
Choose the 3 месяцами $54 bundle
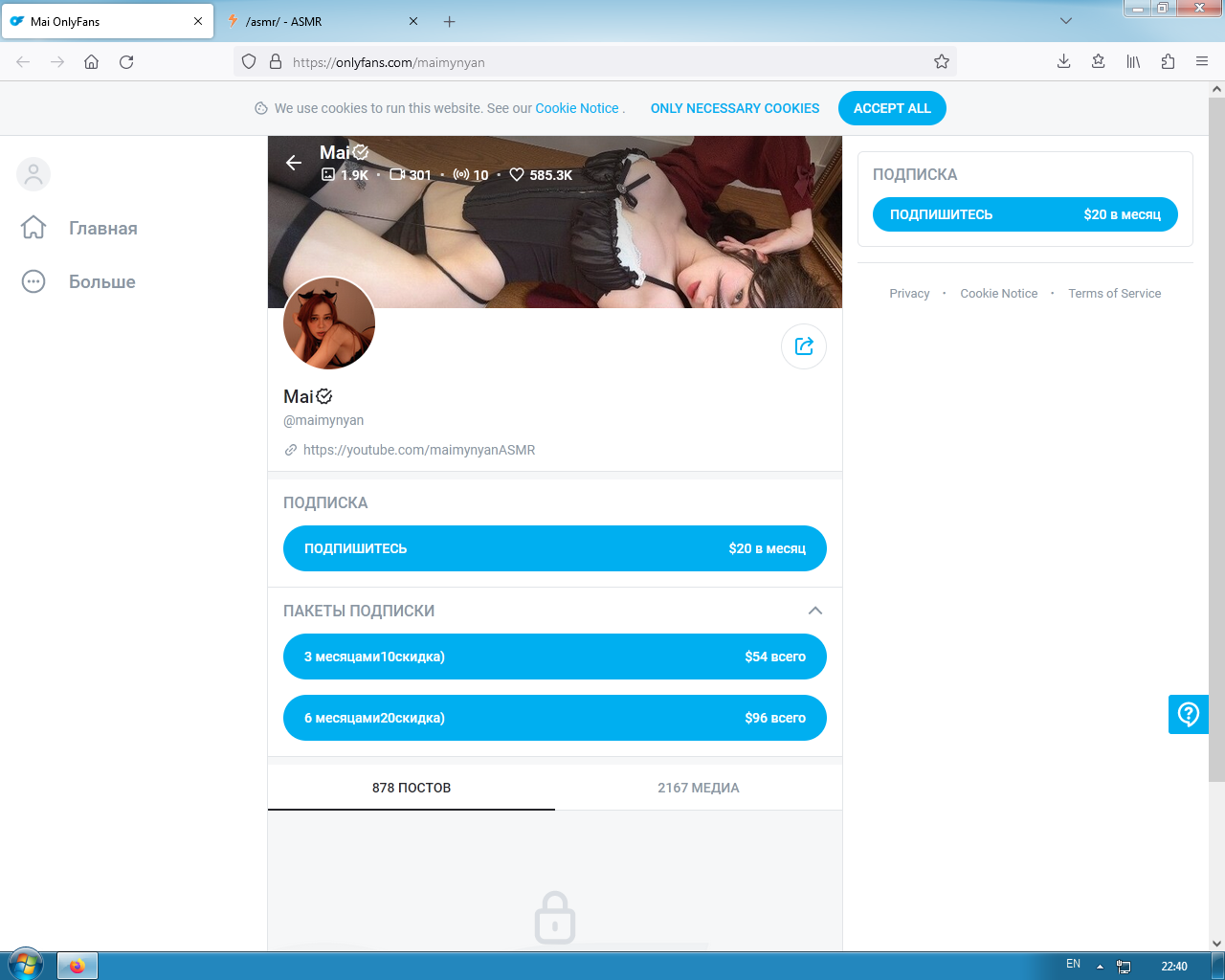[555, 657]
